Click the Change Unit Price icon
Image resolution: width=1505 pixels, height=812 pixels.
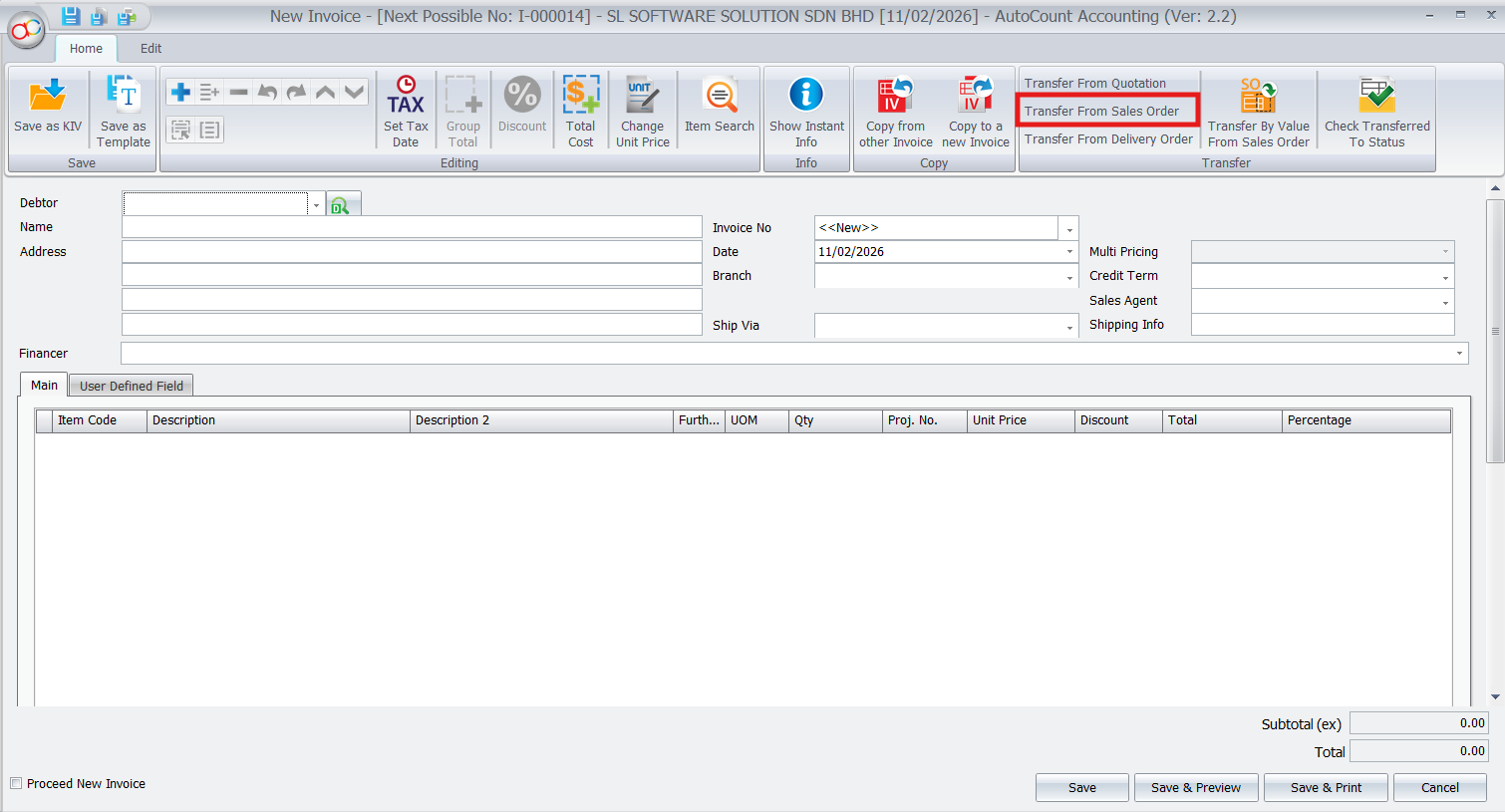(x=642, y=96)
